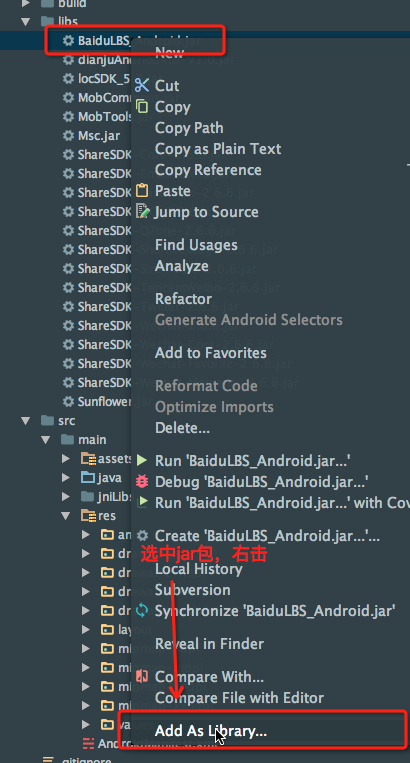Click the main folder icon
The width and height of the screenshot is (410, 763).
[x=68, y=439]
